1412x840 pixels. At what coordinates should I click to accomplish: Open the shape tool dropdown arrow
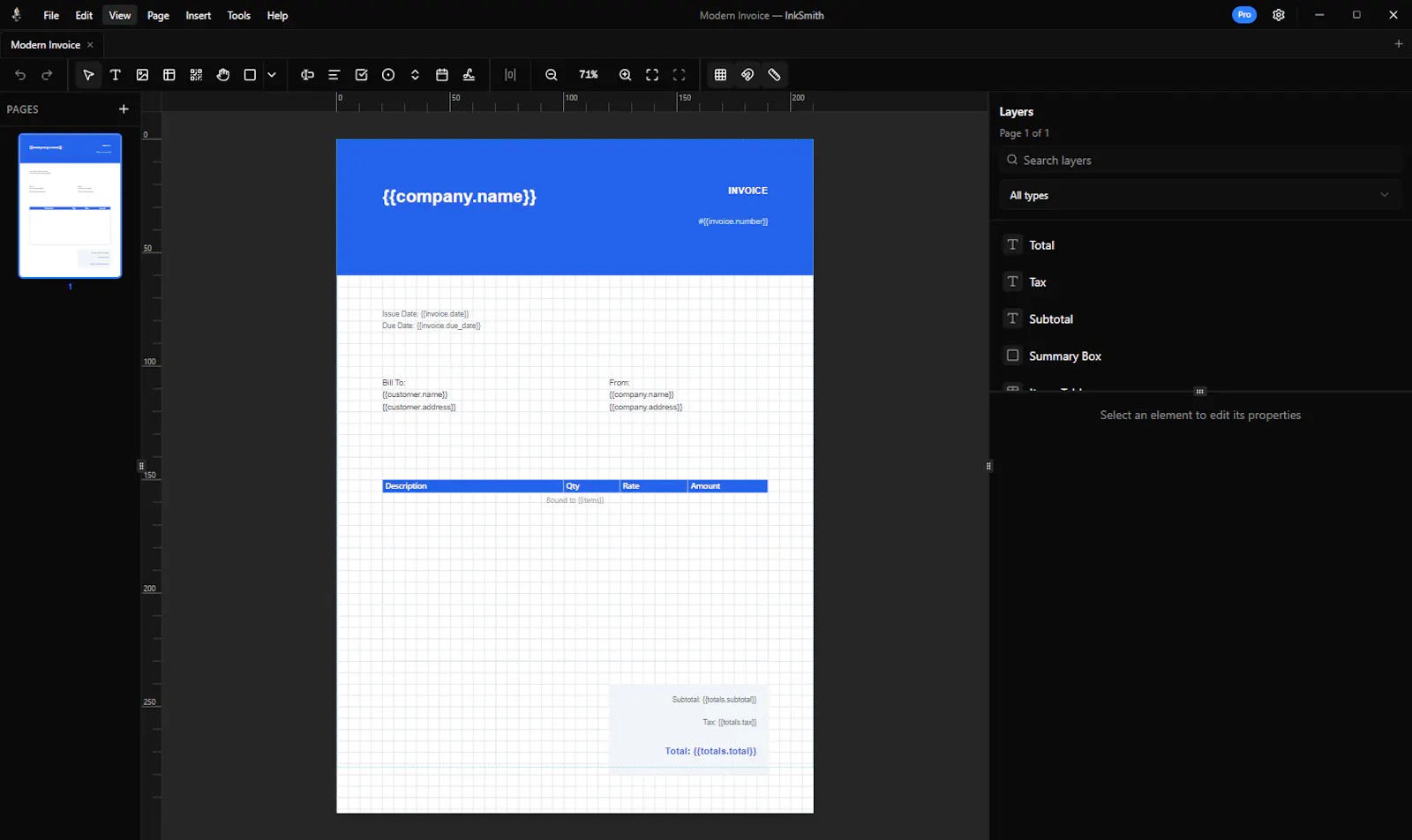click(272, 75)
